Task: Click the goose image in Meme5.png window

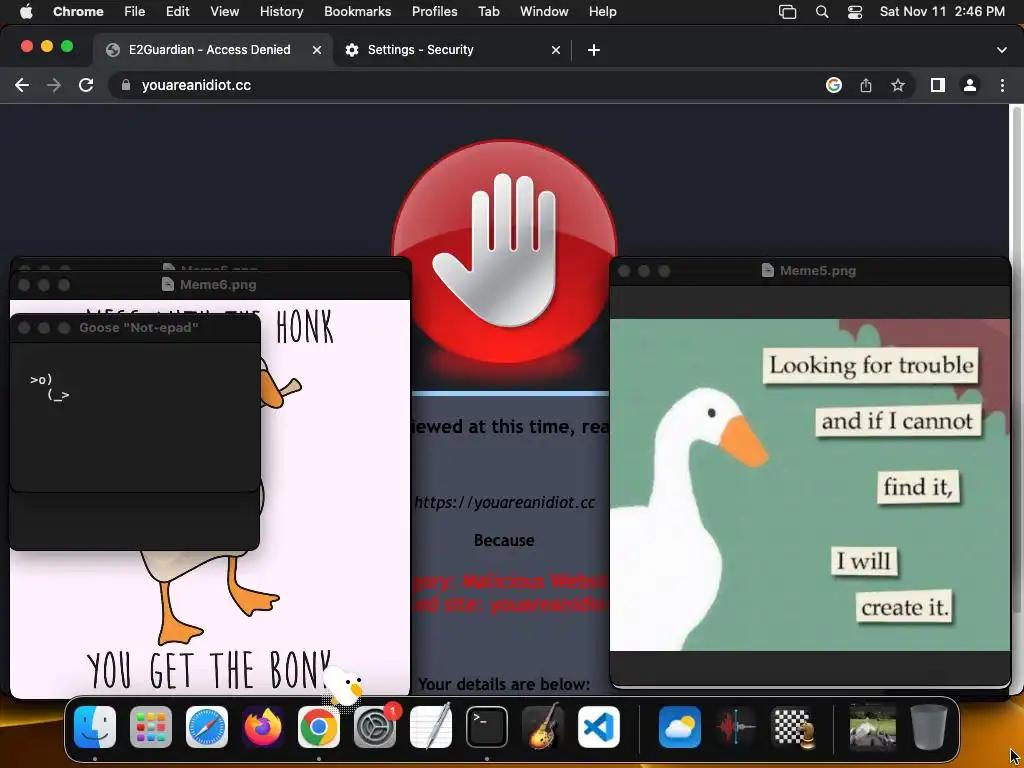Action: click(810, 485)
